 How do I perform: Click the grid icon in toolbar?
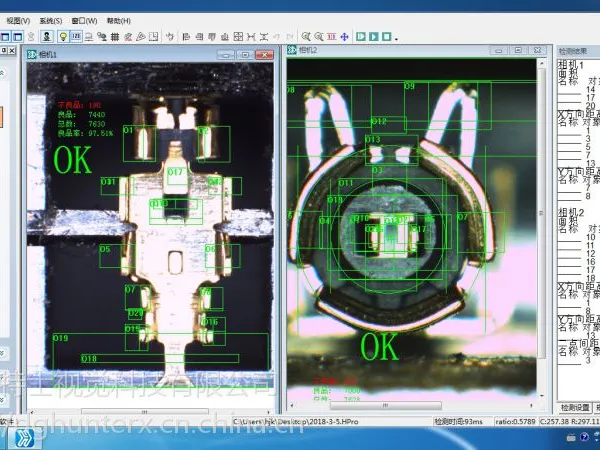[x=115, y=37]
